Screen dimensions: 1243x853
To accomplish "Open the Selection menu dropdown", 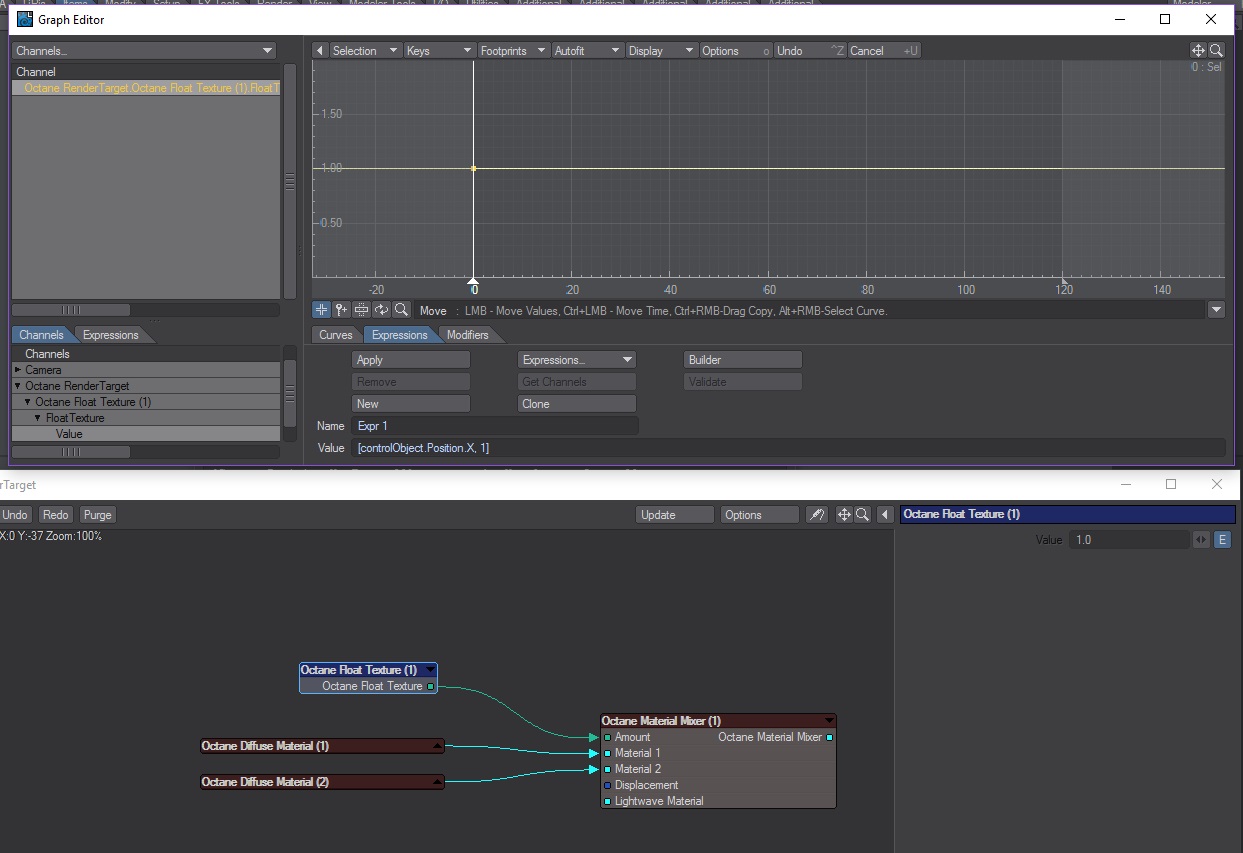I will tap(365, 51).
